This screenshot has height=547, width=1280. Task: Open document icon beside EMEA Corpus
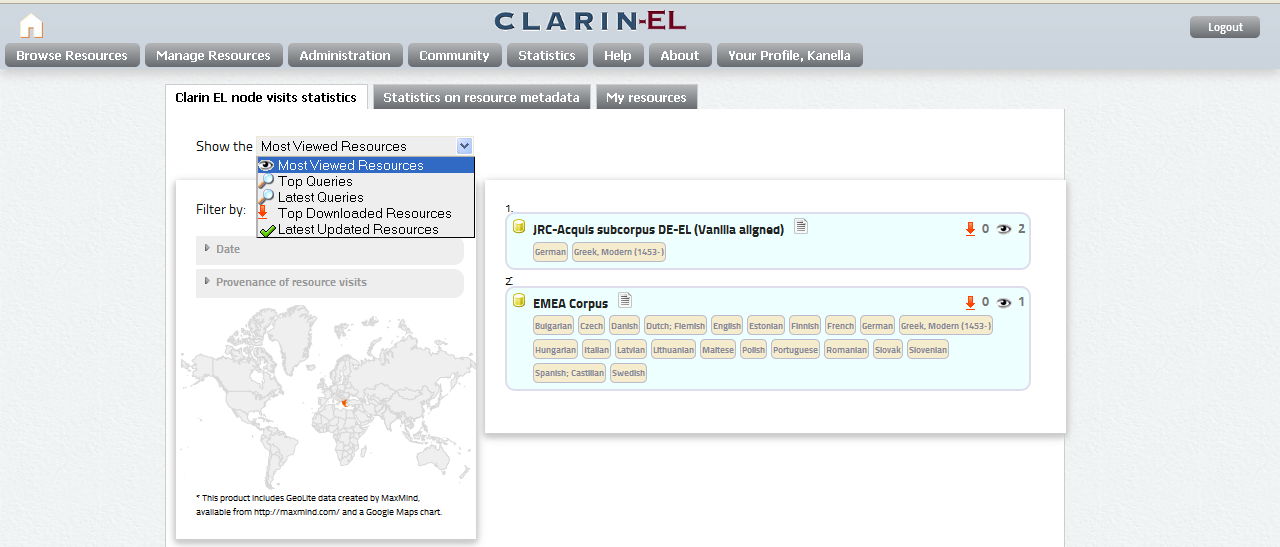625,300
